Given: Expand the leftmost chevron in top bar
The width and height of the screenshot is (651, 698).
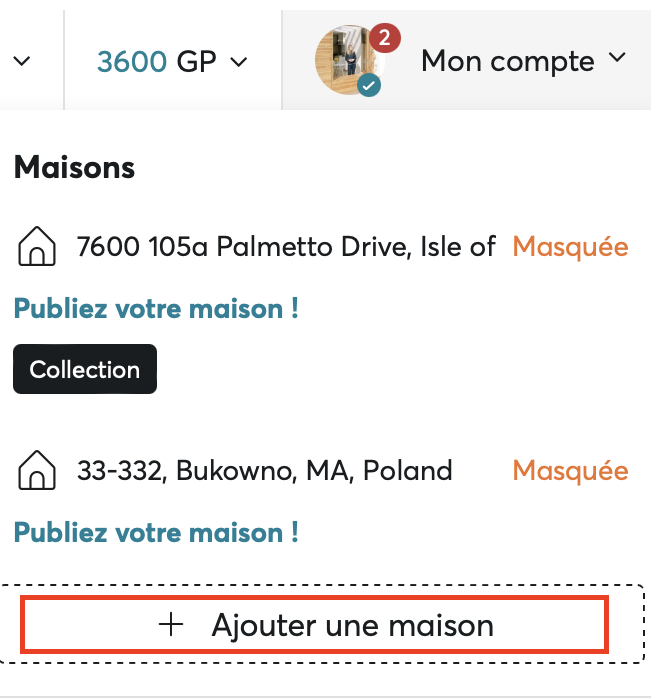Looking at the screenshot, I should tap(22, 62).
